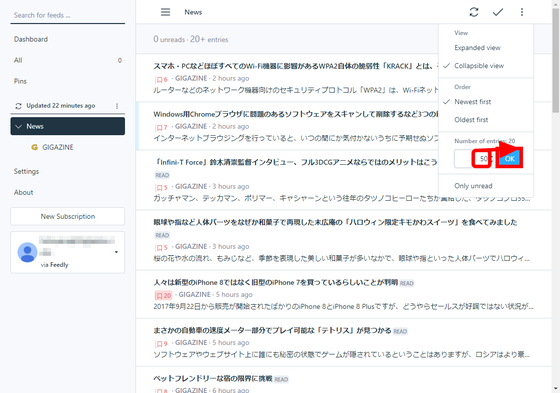Click the number of entries input field
The height and width of the screenshot is (393, 560).
(474, 159)
